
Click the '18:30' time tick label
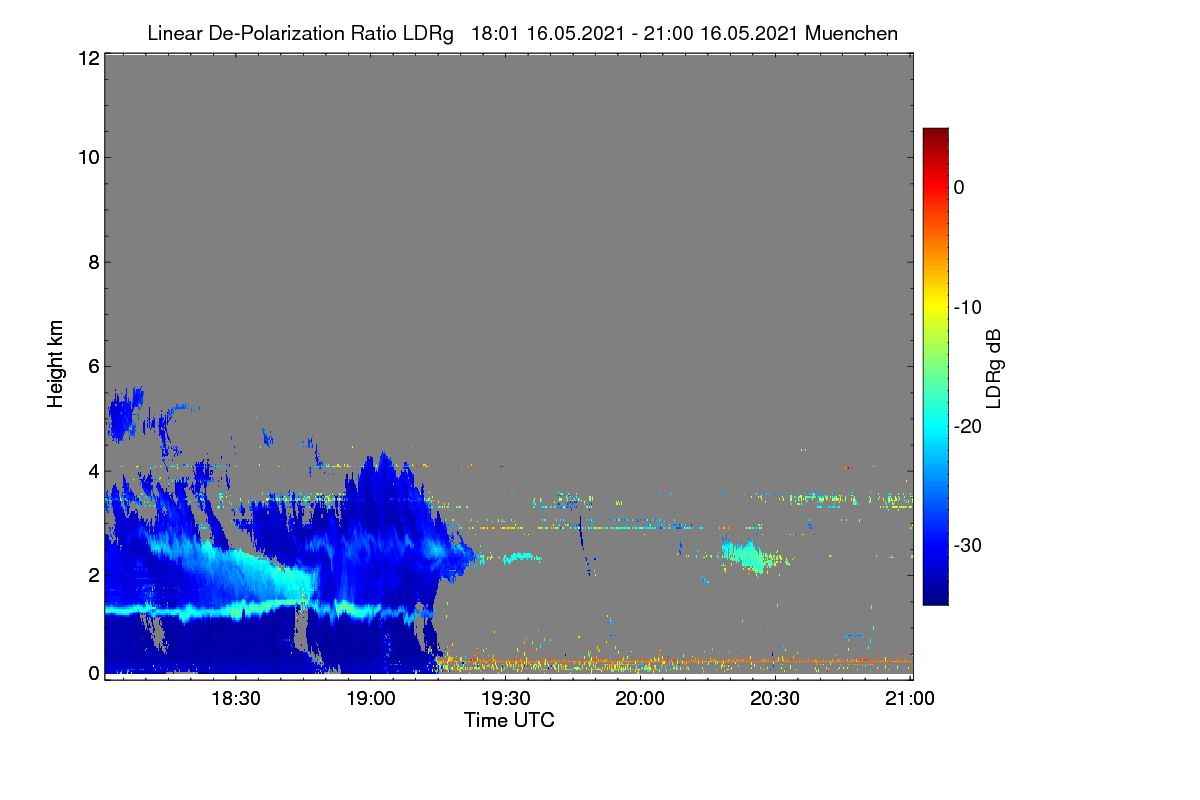click(236, 699)
